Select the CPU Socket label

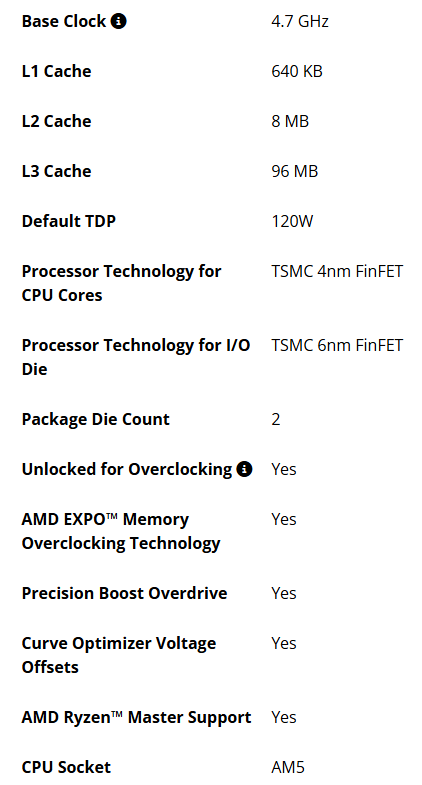[67, 767]
